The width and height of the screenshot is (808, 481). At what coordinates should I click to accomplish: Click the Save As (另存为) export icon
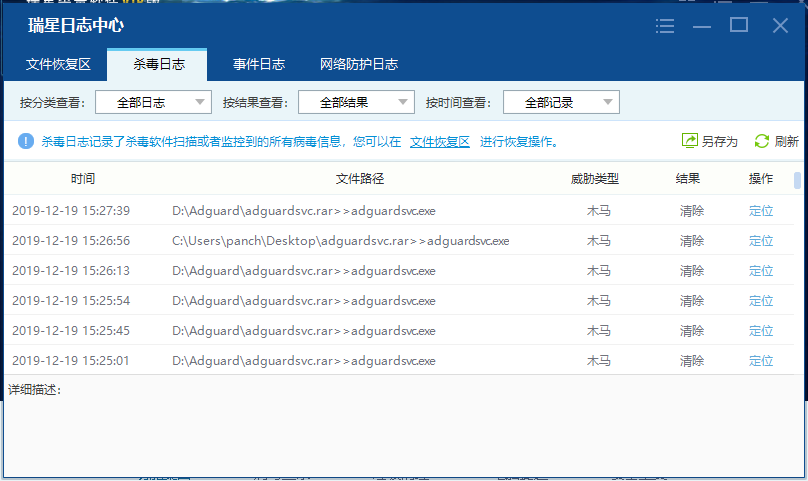pyautogui.click(x=689, y=141)
